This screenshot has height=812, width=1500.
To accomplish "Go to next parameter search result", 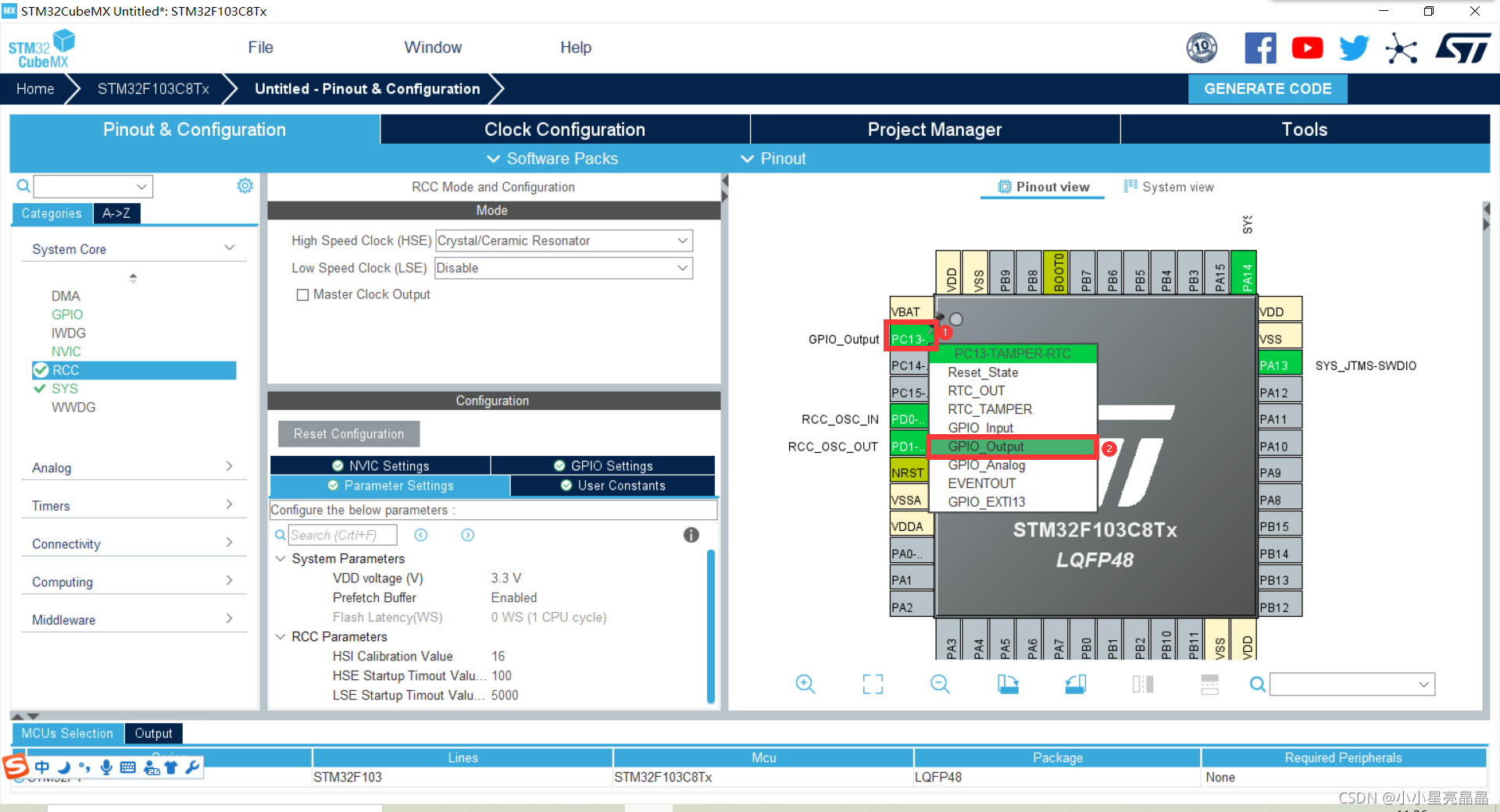I will tap(468, 535).
